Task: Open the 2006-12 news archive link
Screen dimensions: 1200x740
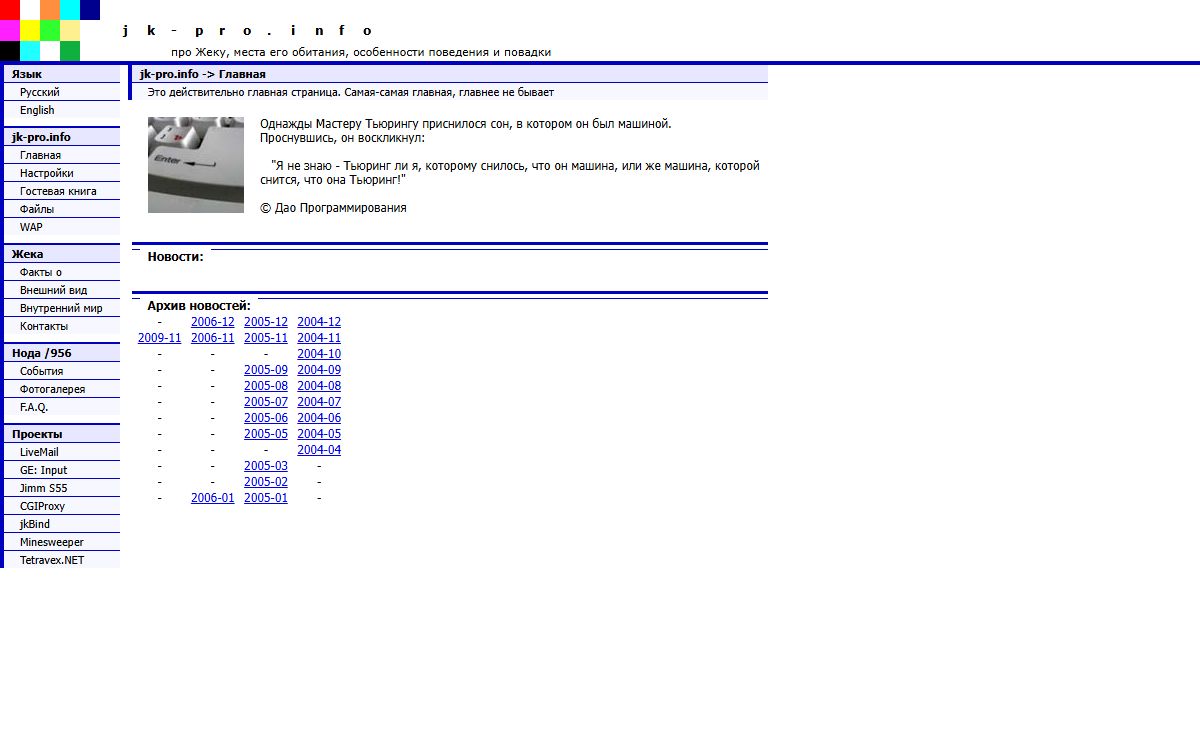Action: [212, 322]
